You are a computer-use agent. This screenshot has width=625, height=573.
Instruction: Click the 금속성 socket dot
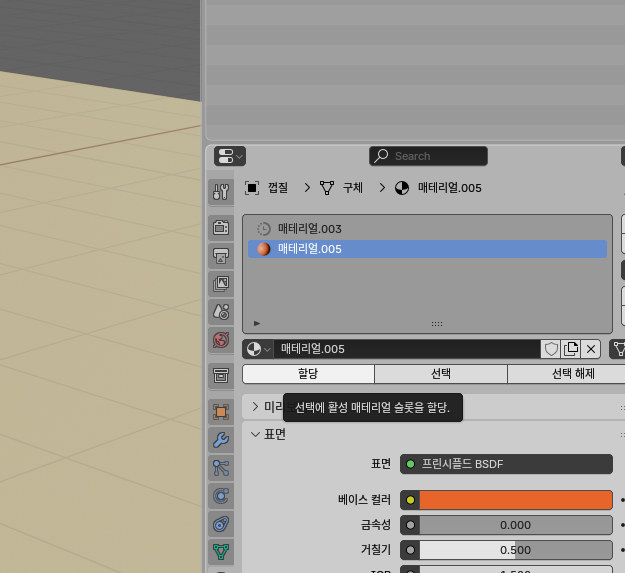tap(410, 525)
